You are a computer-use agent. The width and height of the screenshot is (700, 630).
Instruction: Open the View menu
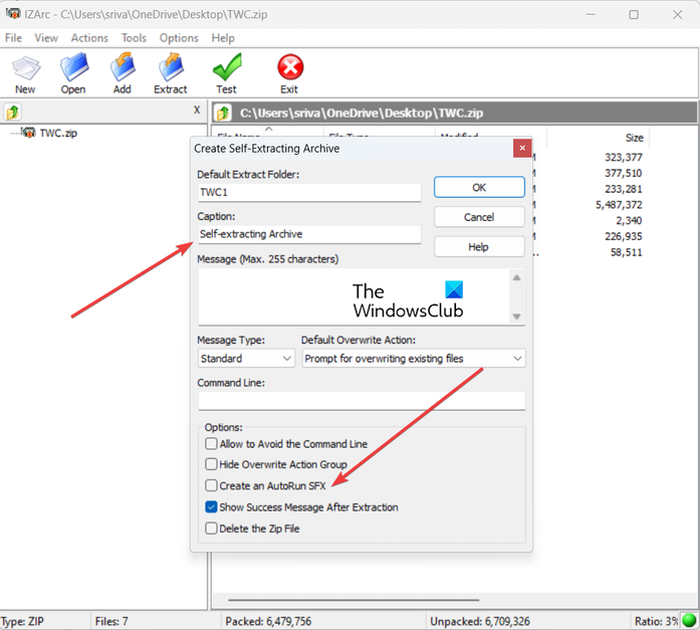(x=46, y=38)
